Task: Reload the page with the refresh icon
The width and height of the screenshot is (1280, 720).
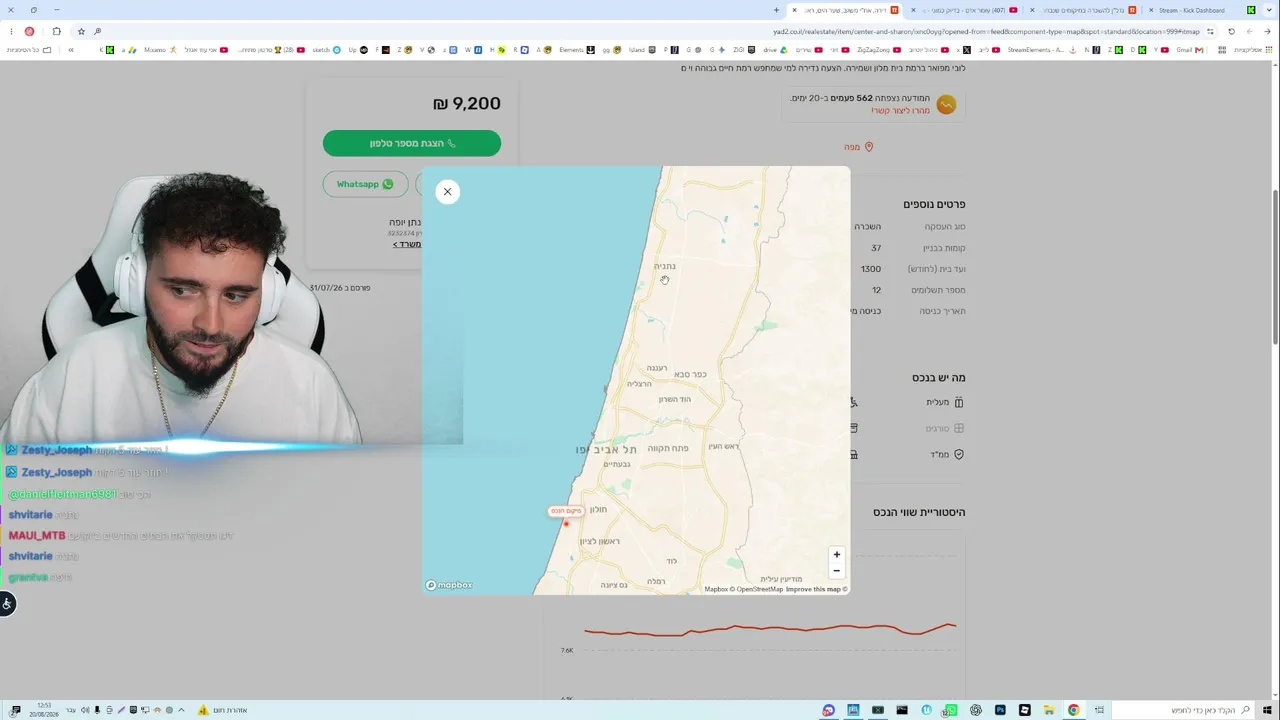Action: (1231, 31)
